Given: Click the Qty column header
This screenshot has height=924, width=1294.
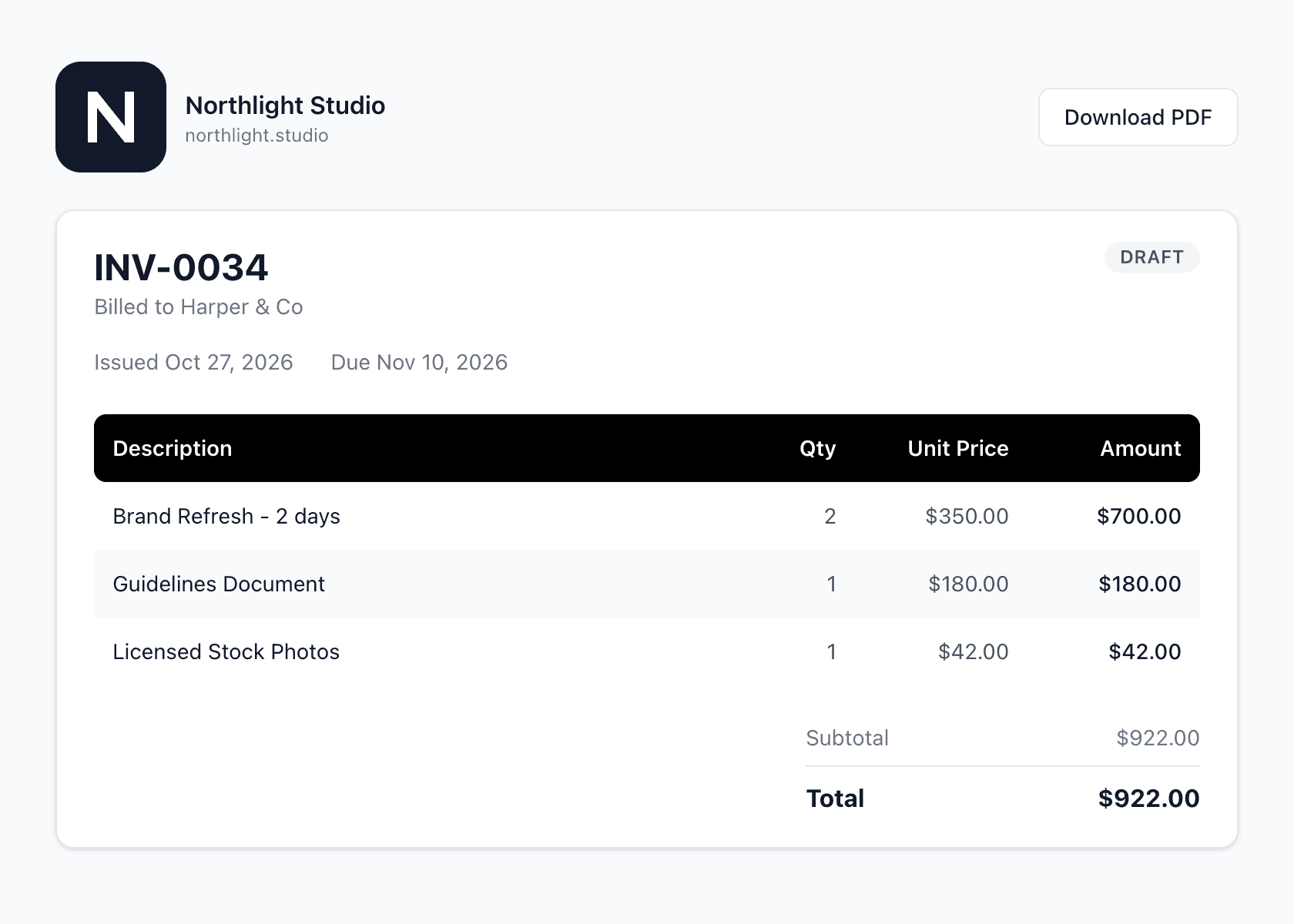Looking at the screenshot, I should tap(817, 449).
